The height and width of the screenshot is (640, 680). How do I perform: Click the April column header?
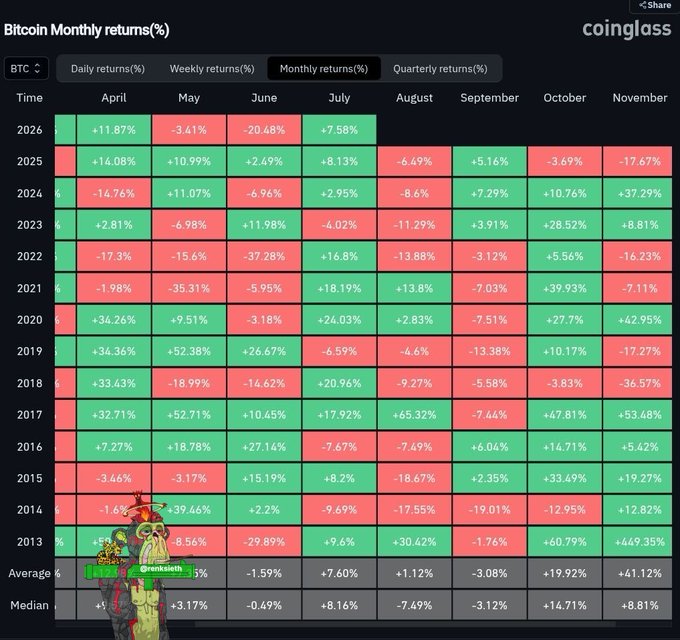coord(114,98)
